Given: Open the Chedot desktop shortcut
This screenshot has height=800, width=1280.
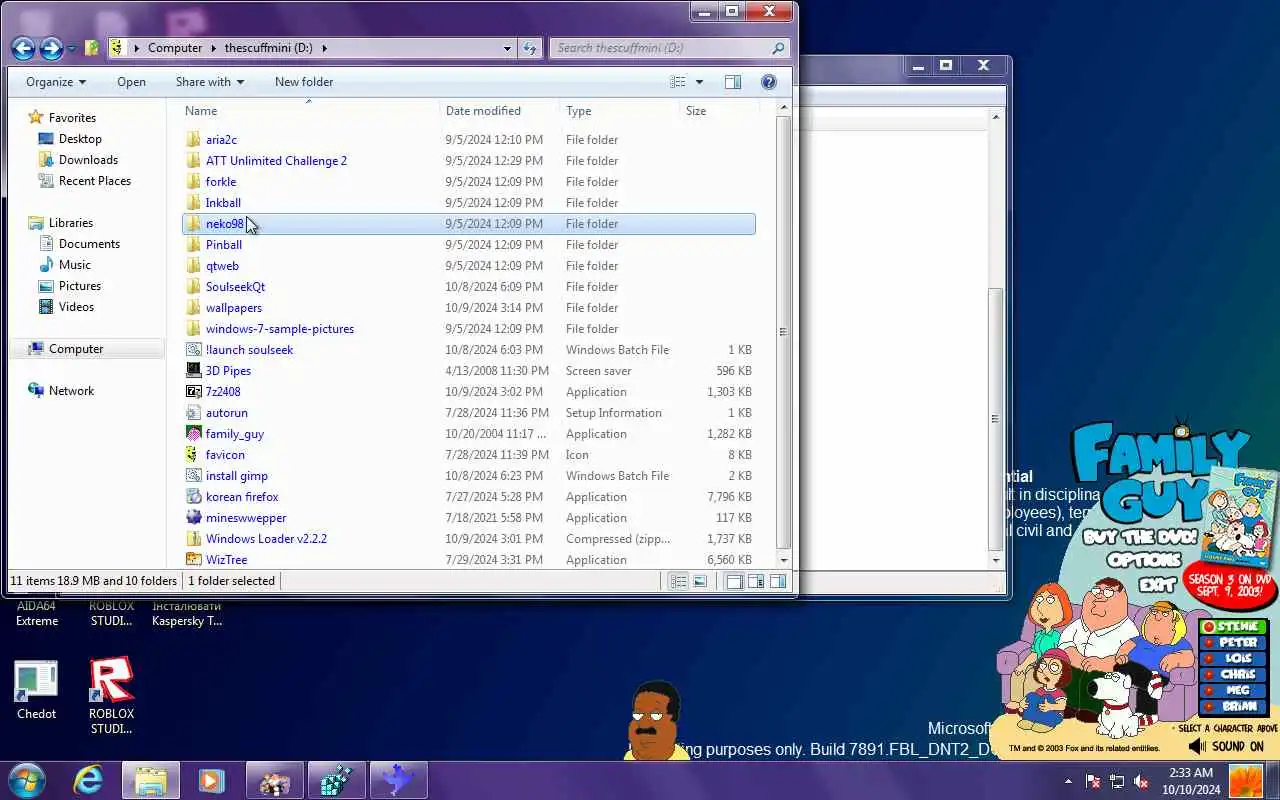Looking at the screenshot, I should (x=36, y=690).
